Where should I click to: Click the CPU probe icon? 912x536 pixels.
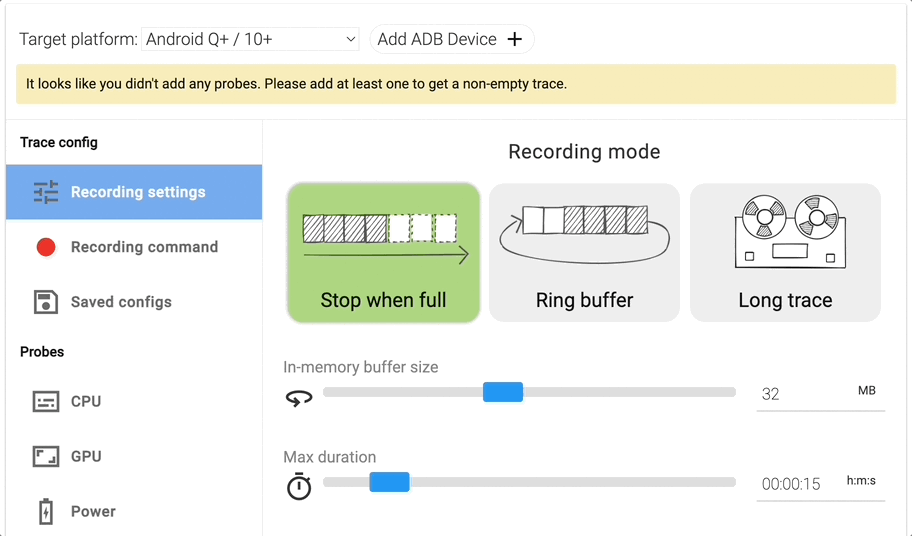[46, 401]
